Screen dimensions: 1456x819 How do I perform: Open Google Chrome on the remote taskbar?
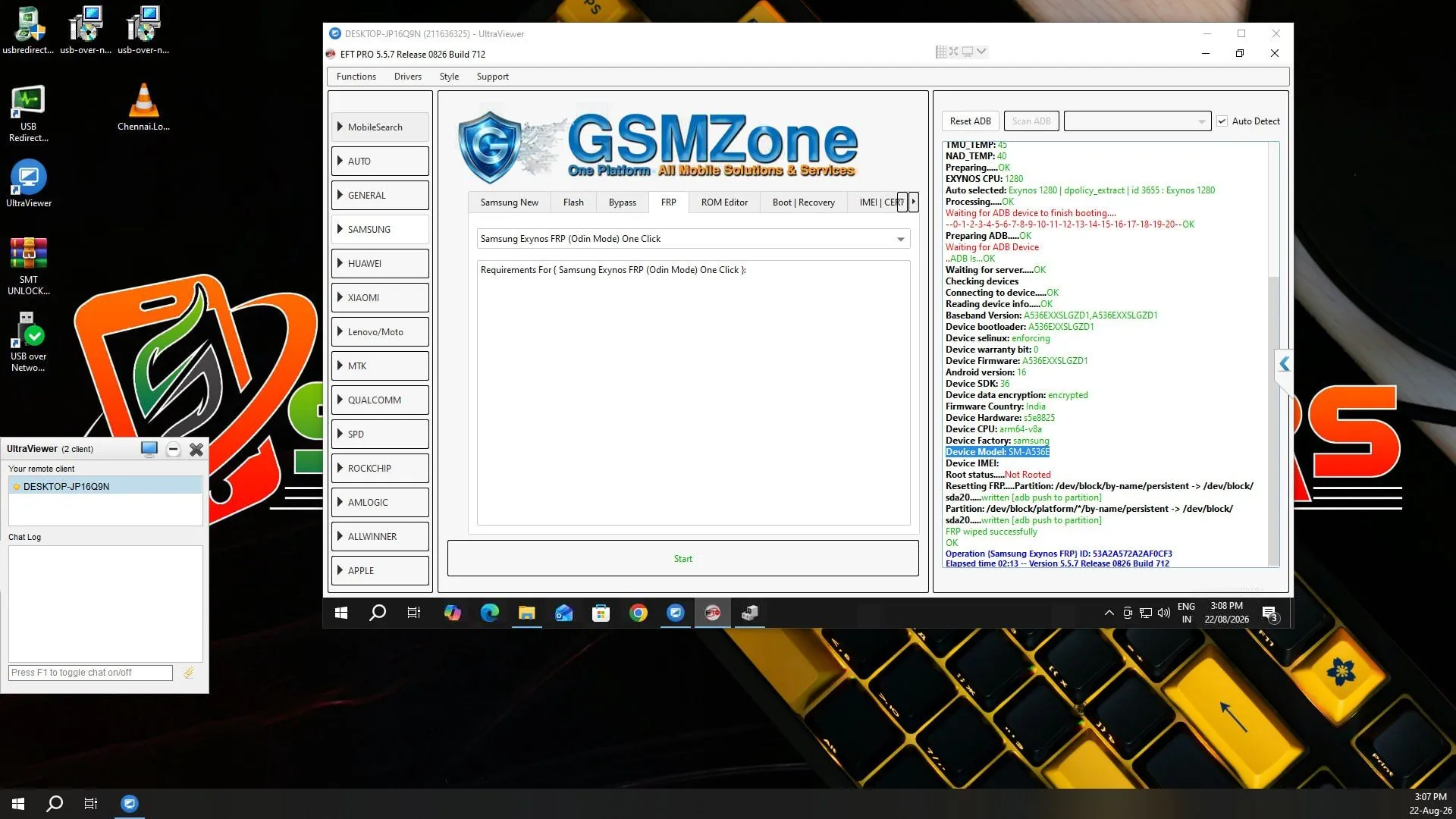point(638,613)
